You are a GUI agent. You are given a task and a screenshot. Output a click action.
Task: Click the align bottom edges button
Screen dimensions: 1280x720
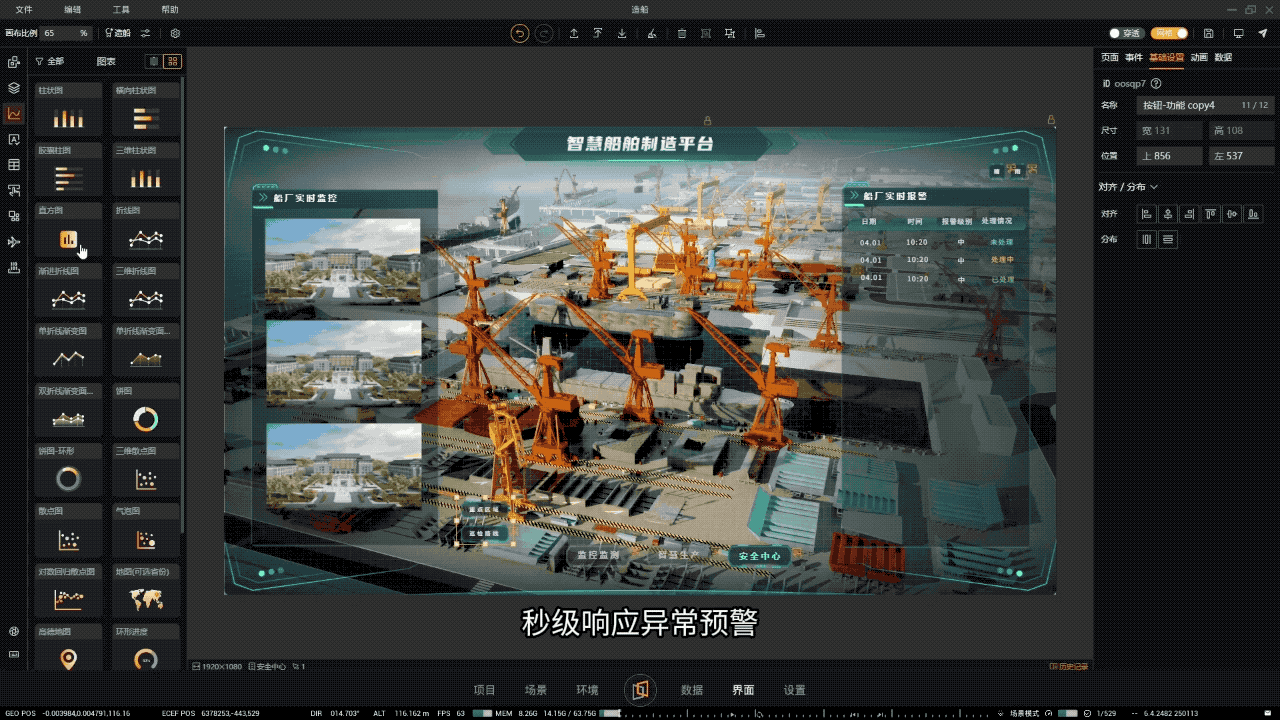[1253, 213]
